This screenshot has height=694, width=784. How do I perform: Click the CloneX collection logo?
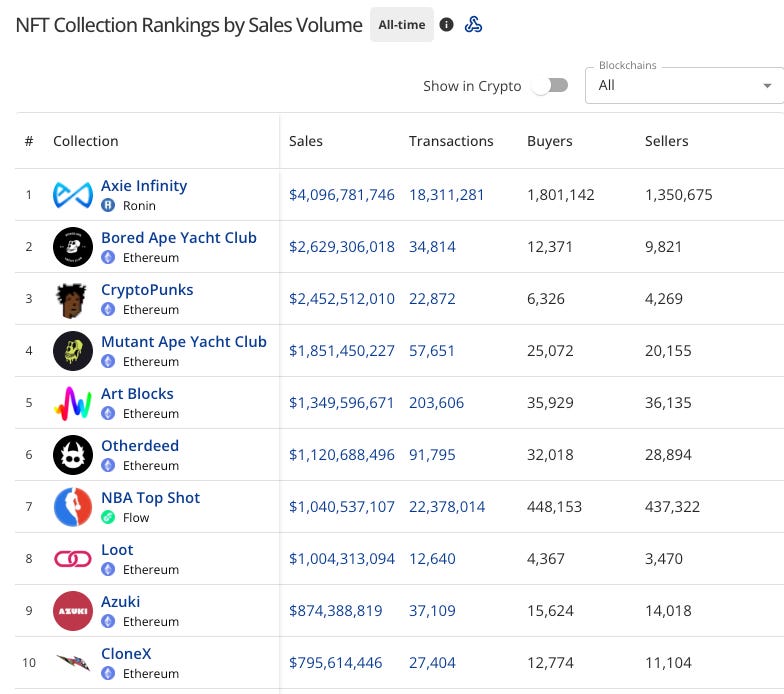(x=73, y=662)
